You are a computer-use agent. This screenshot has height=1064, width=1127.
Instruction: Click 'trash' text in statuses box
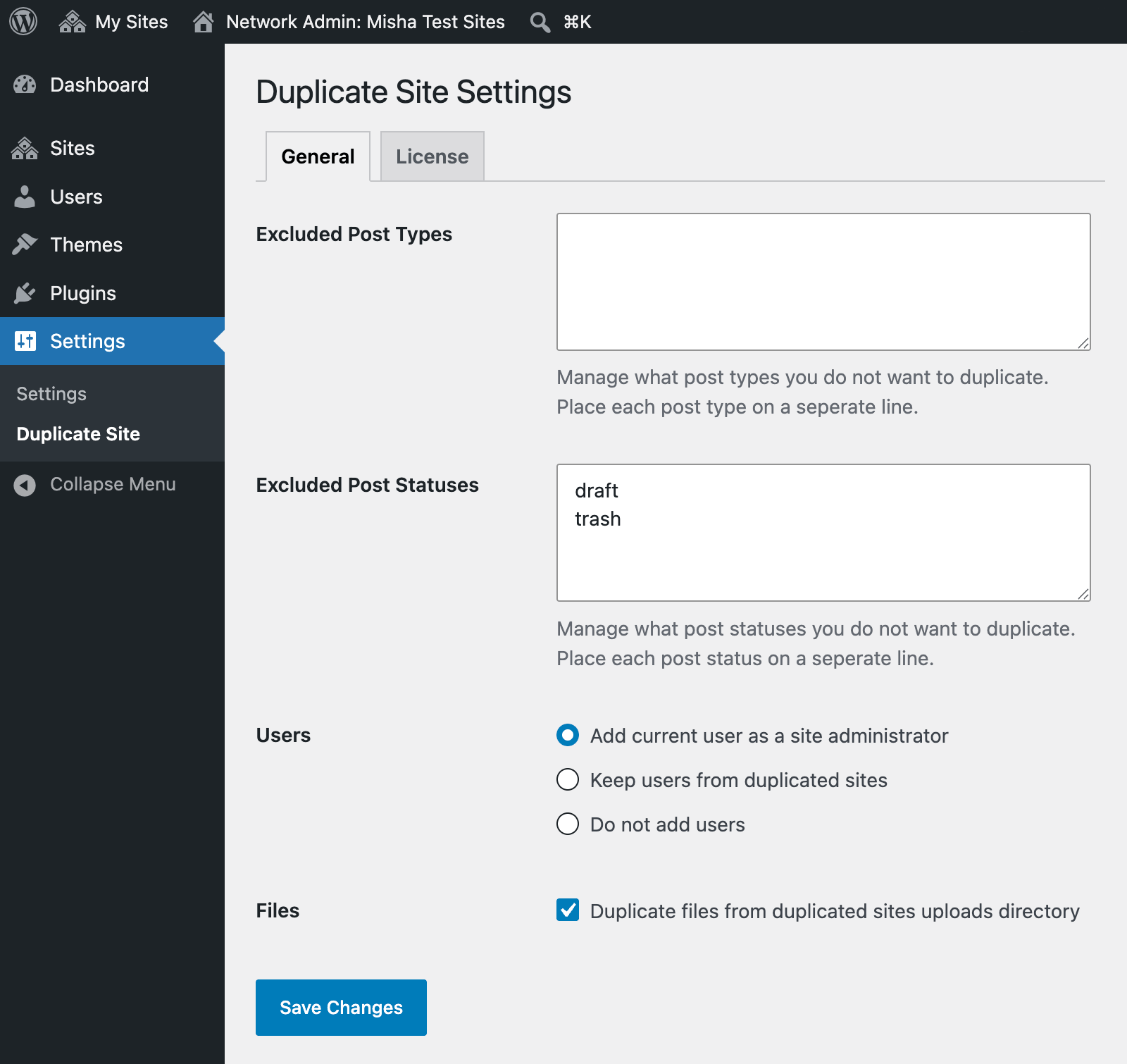click(598, 519)
